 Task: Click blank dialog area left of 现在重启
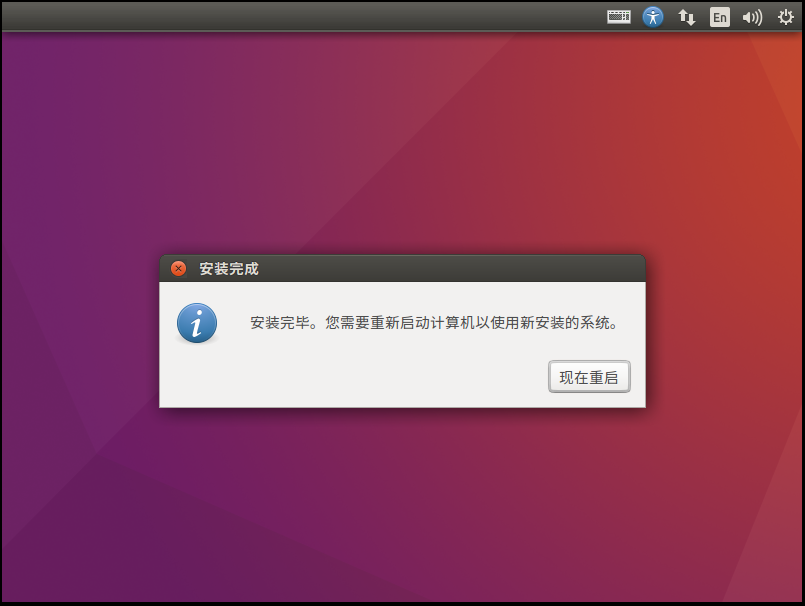[354, 377]
